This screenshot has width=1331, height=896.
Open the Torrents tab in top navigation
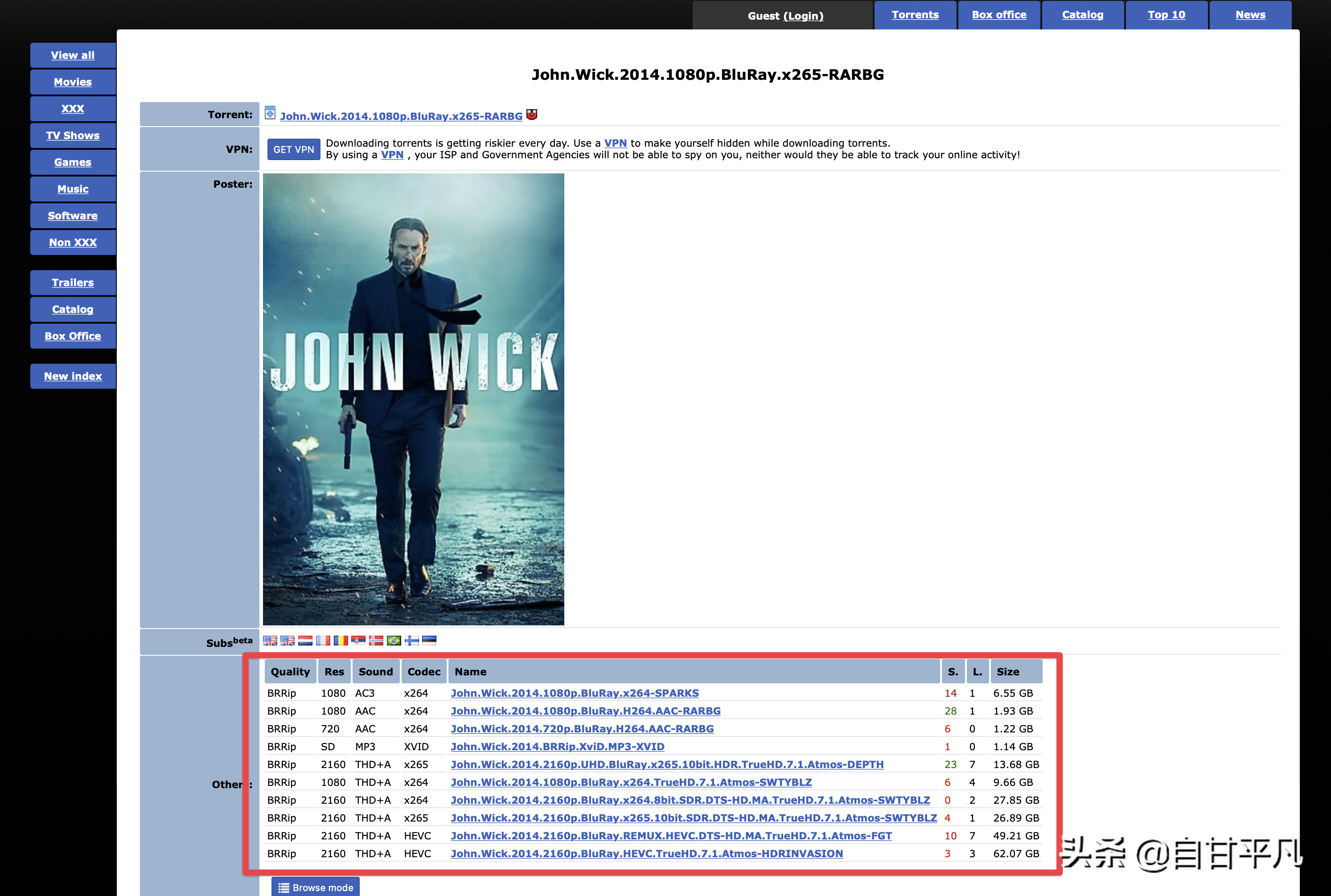pos(915,15)
